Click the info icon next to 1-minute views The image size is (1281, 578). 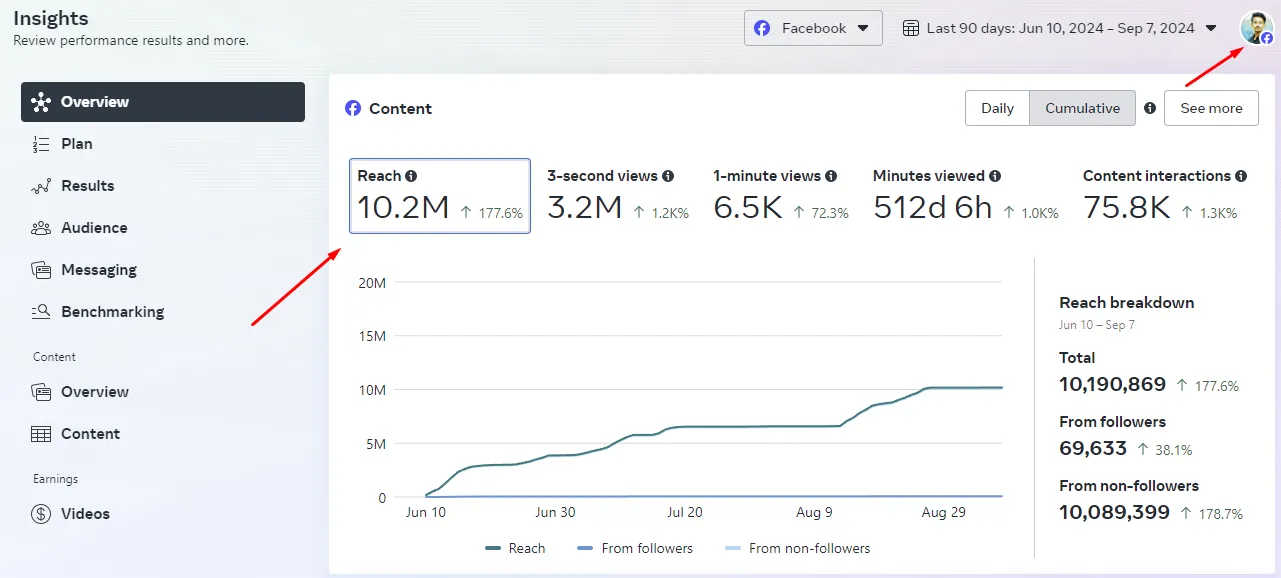point(831,176)
